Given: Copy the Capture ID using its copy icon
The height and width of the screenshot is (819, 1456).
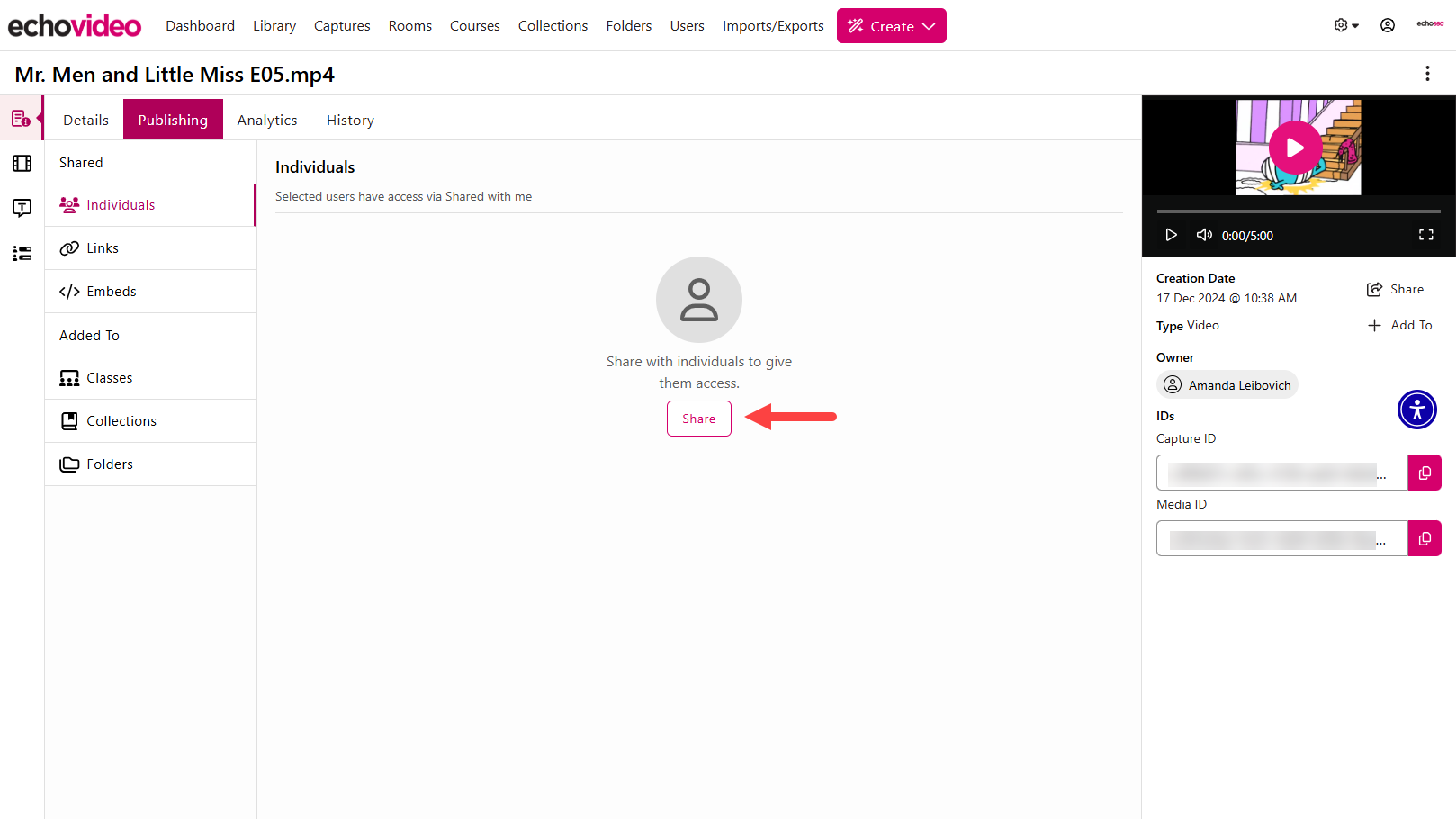Looking at the screenshot, I should click(1425, 472).
